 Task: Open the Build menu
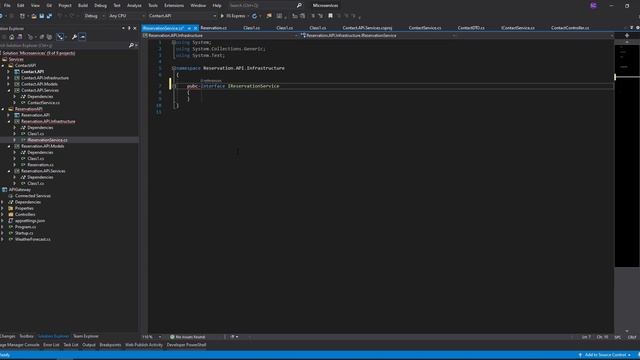[83, 5]
